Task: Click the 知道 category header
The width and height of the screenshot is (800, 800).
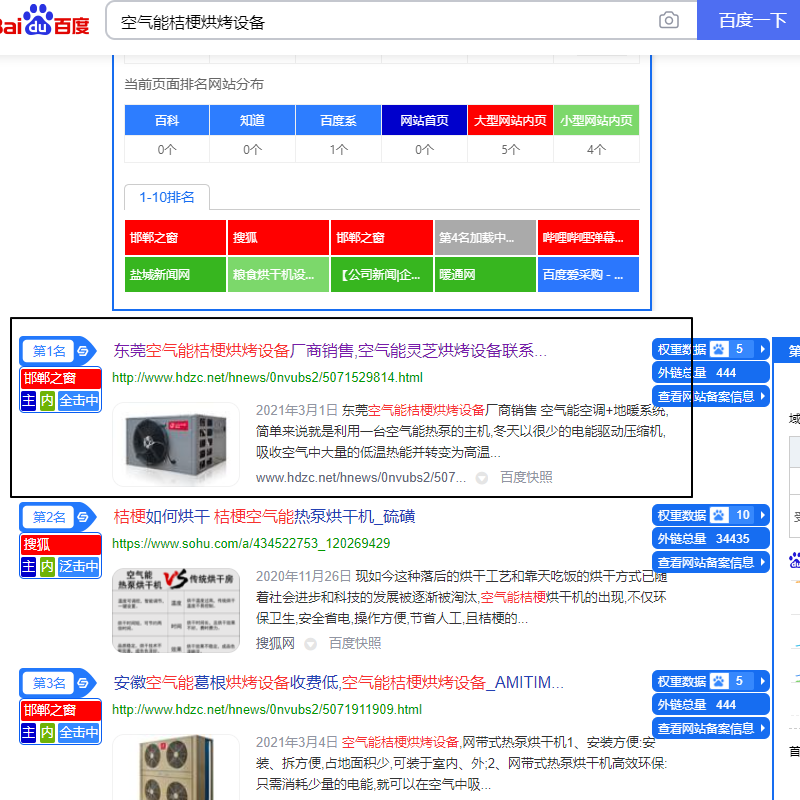Action: 253,120
